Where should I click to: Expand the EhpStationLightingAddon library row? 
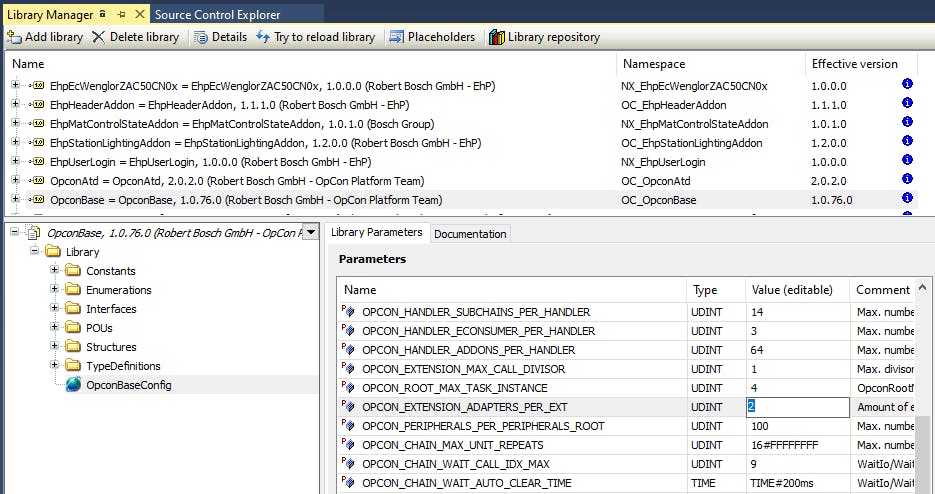(15, 142)
